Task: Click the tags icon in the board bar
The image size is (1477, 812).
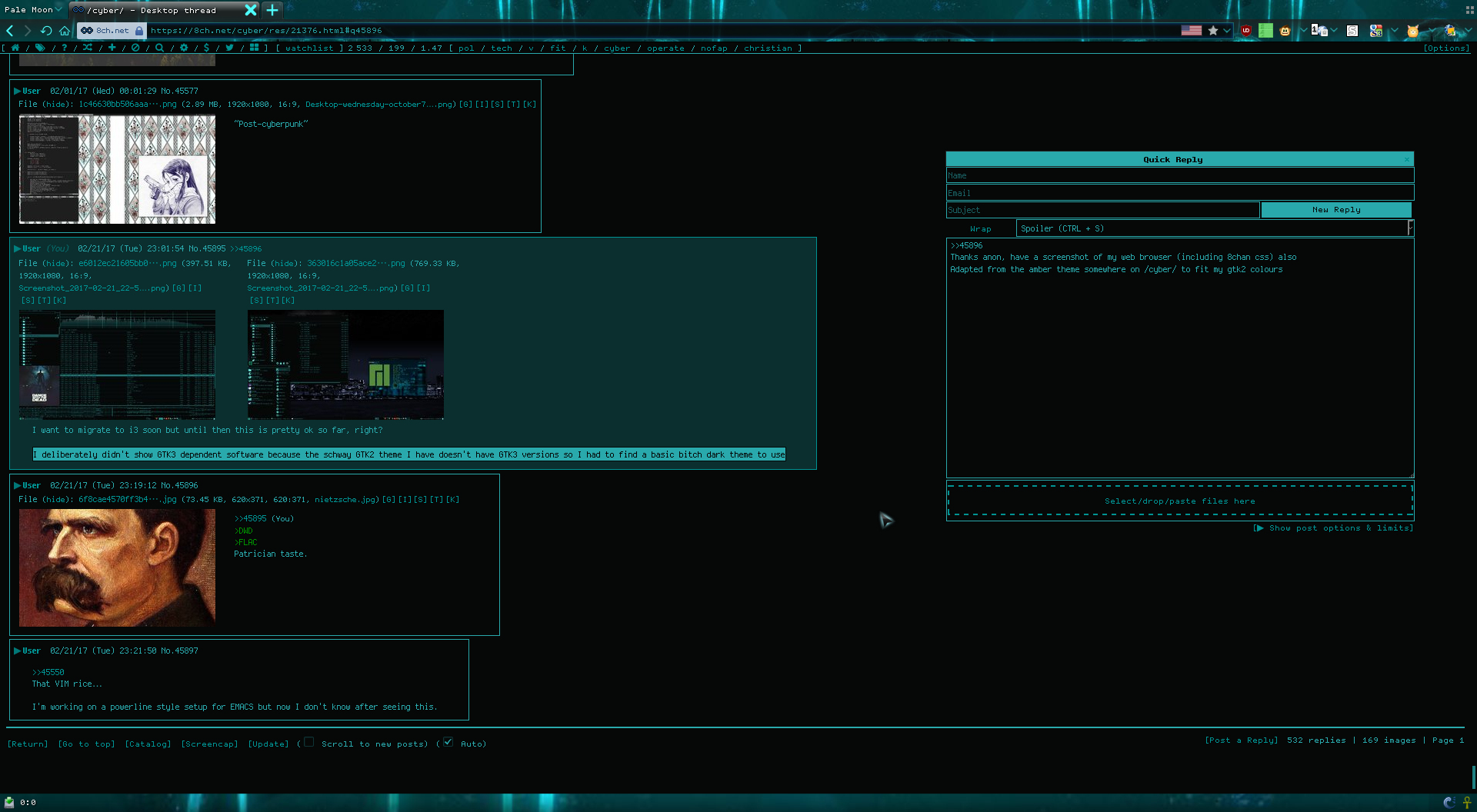Action: (40, 48)
